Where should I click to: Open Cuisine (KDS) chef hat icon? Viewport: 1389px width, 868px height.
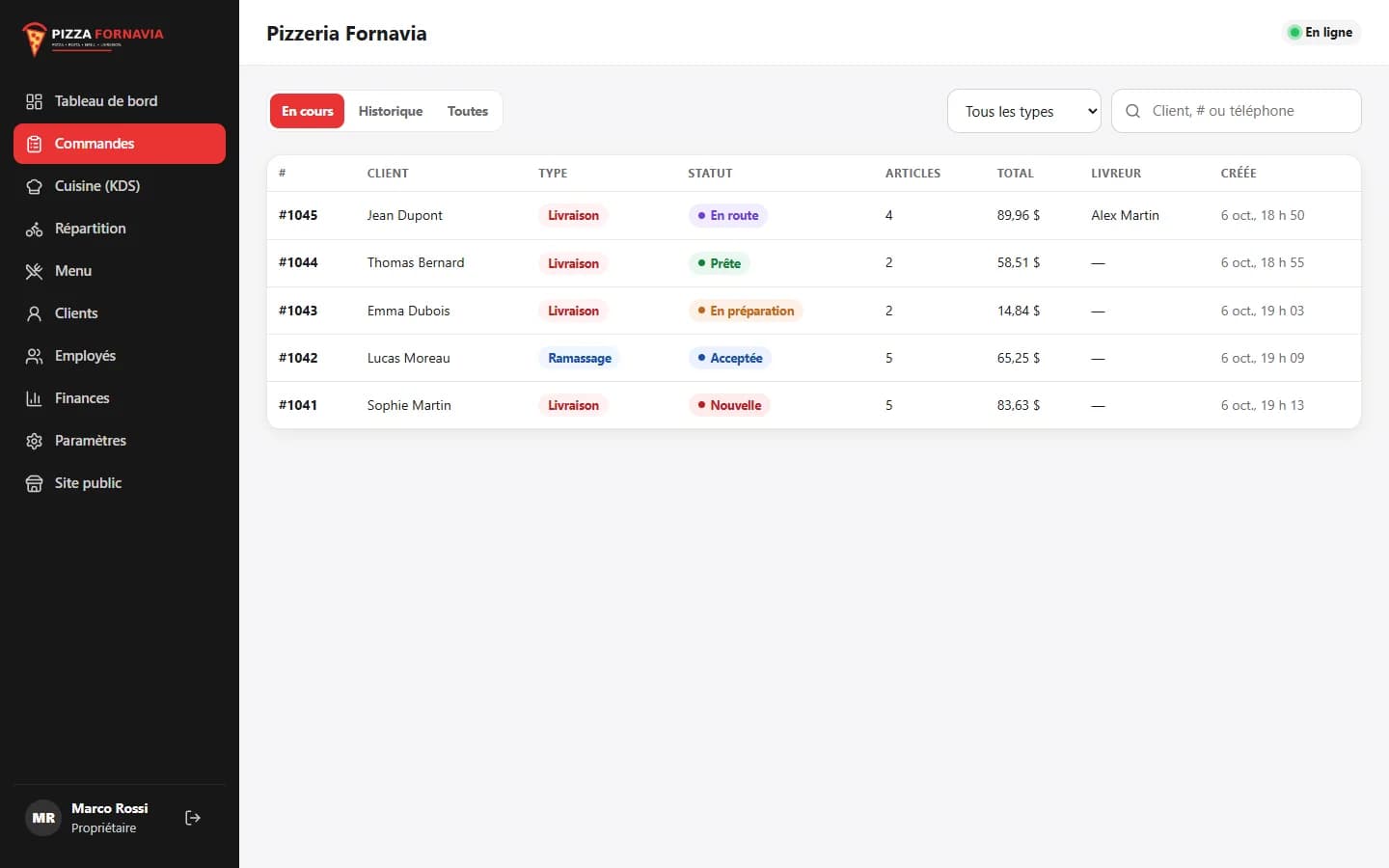(34, 186)
